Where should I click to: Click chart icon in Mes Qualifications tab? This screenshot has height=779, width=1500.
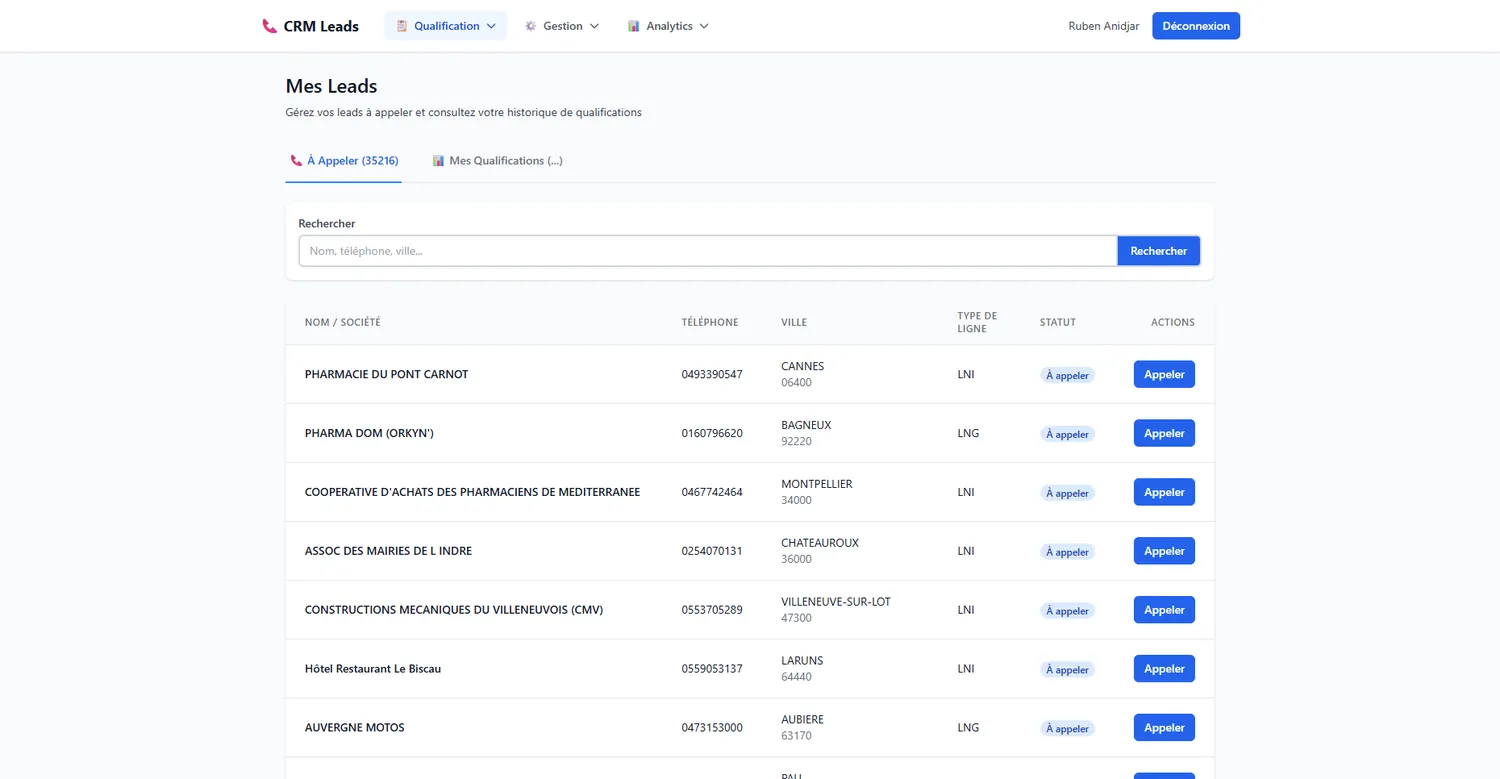438,160
